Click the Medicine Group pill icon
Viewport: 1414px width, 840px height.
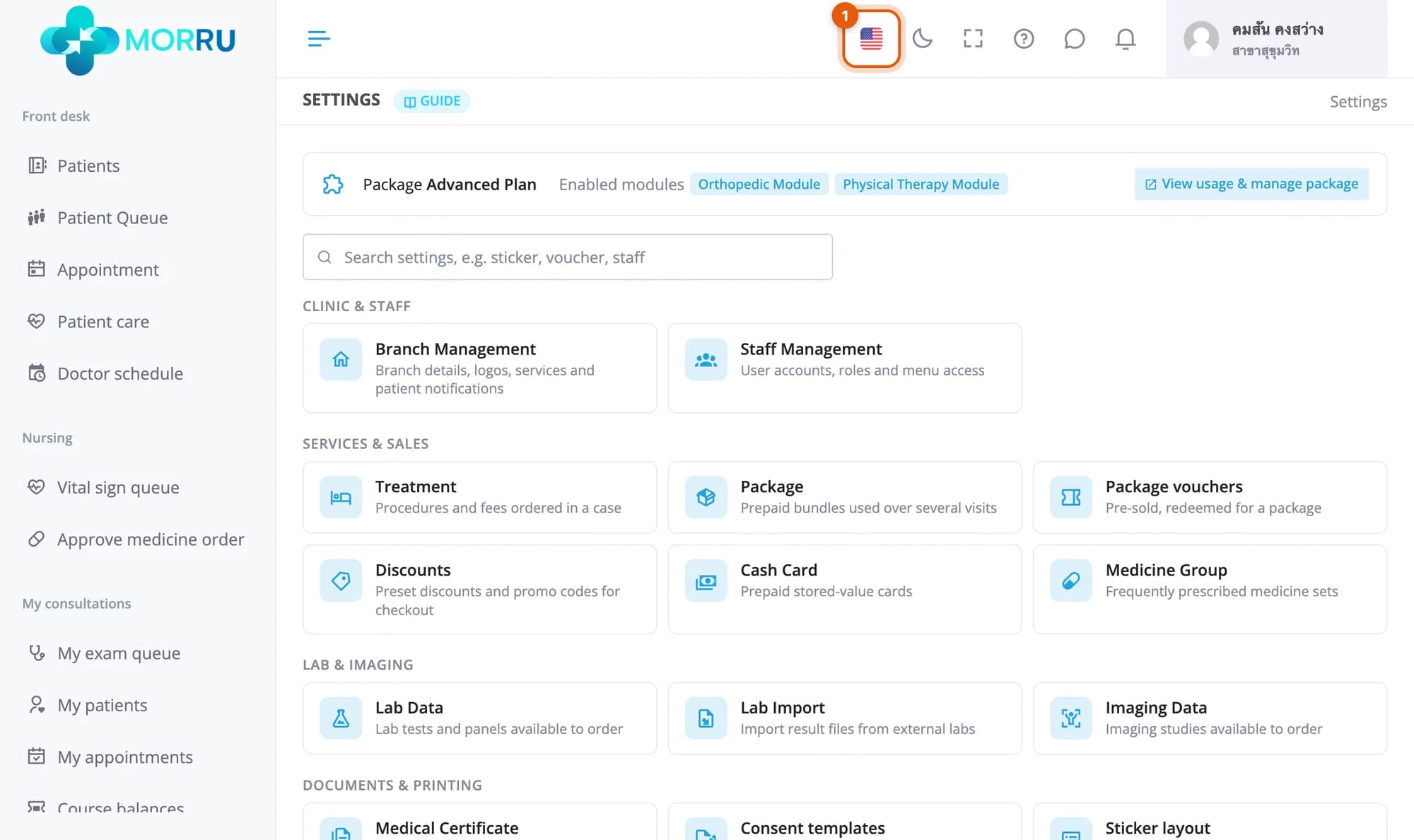[x=1071, y=581]
